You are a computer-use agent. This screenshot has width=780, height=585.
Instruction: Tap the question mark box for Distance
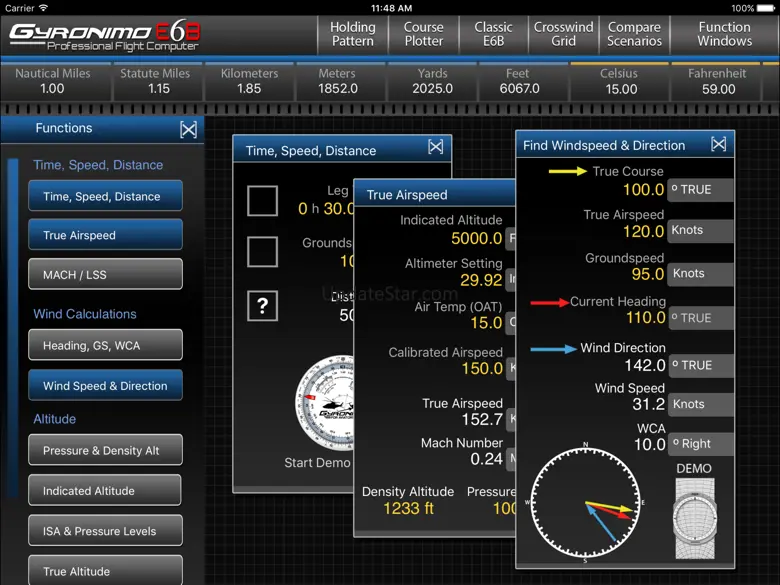click(263, 305)
